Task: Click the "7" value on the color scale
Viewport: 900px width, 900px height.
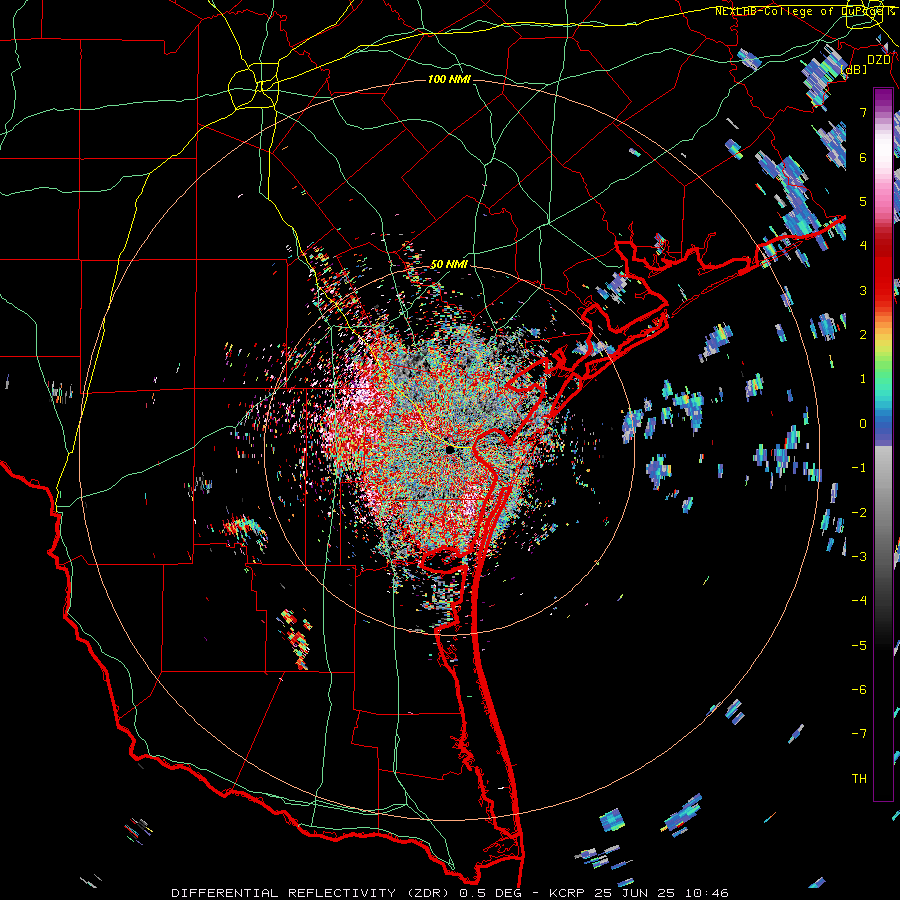Action: tap(863, 112)
